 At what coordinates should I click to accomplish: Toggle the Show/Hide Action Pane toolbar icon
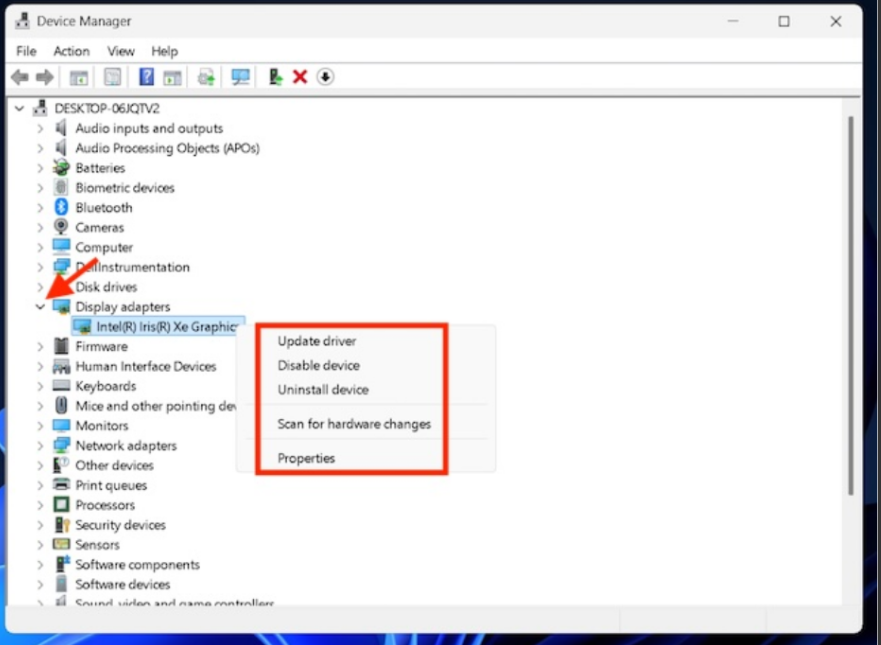point(172,78)
